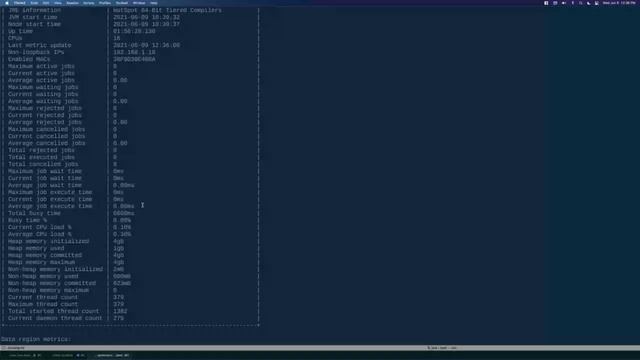Screen dimensions: 640x360
Task: Click the 'Current daemon thread count' row label
Action: (x=55, y=318)
